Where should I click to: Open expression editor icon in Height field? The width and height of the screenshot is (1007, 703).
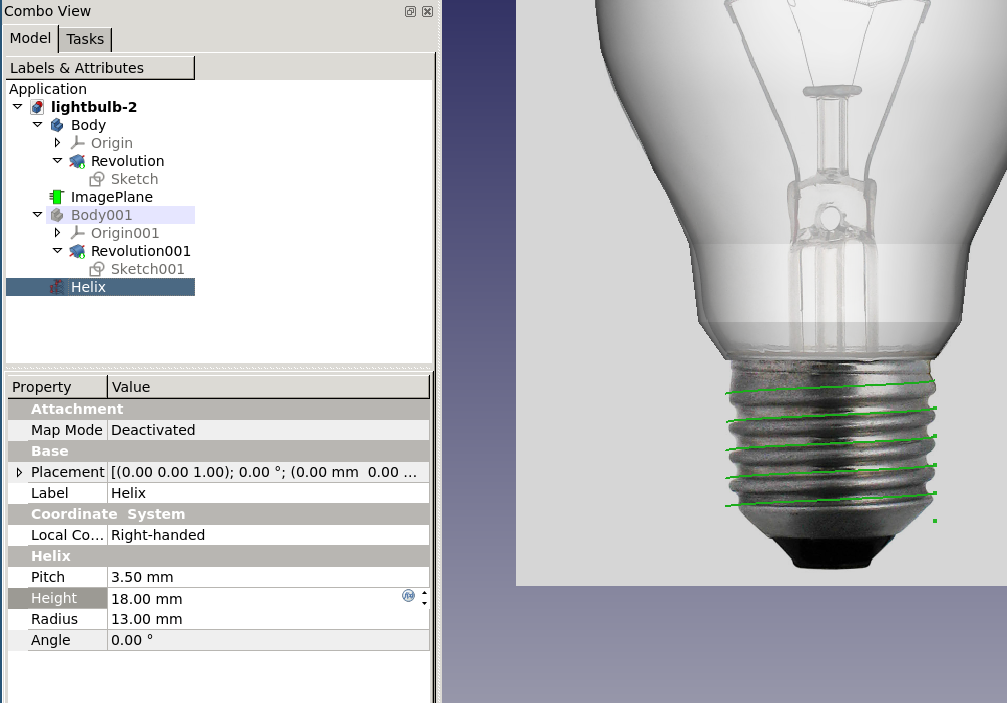click(x=408, y=595)
